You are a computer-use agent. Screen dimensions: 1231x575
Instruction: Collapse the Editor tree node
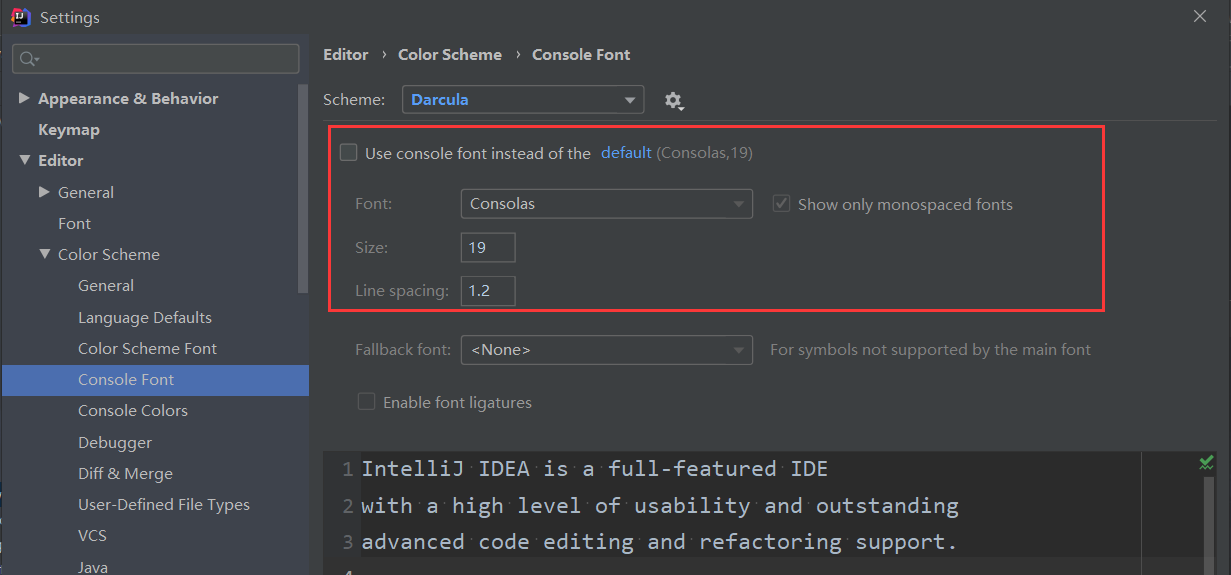[24, 160]
